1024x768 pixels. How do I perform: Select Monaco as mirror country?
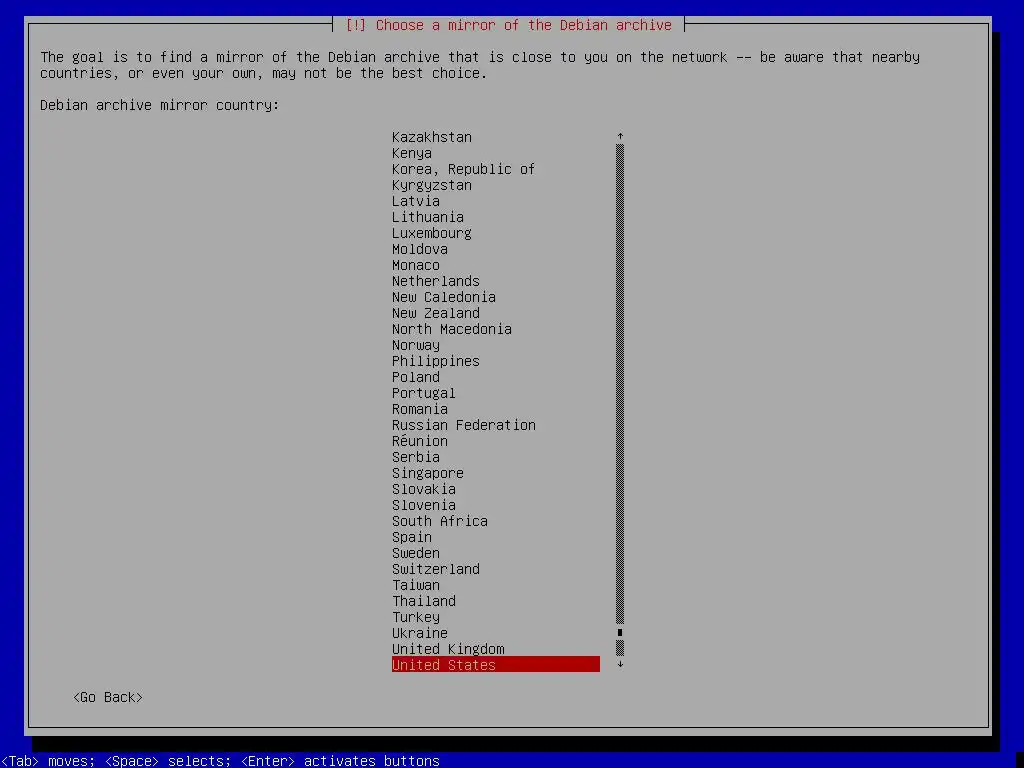click(415, 265)
